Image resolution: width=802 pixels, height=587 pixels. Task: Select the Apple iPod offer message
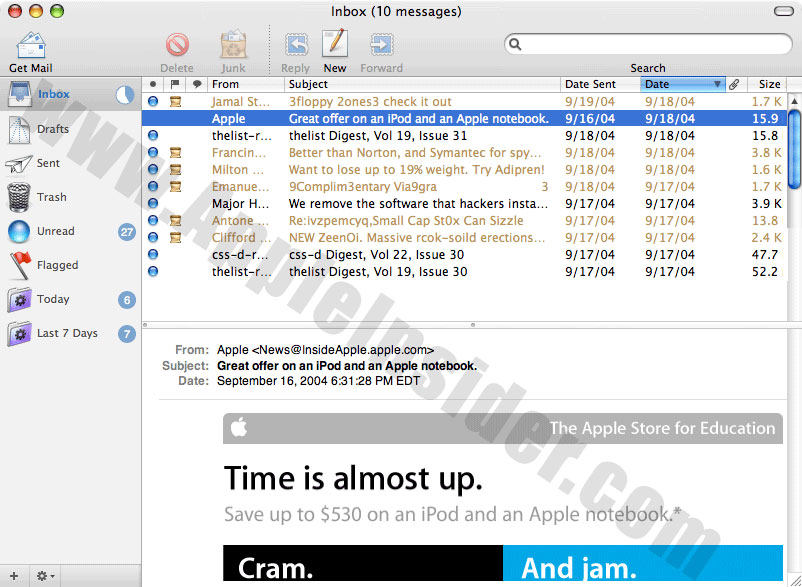click(464, 119)
